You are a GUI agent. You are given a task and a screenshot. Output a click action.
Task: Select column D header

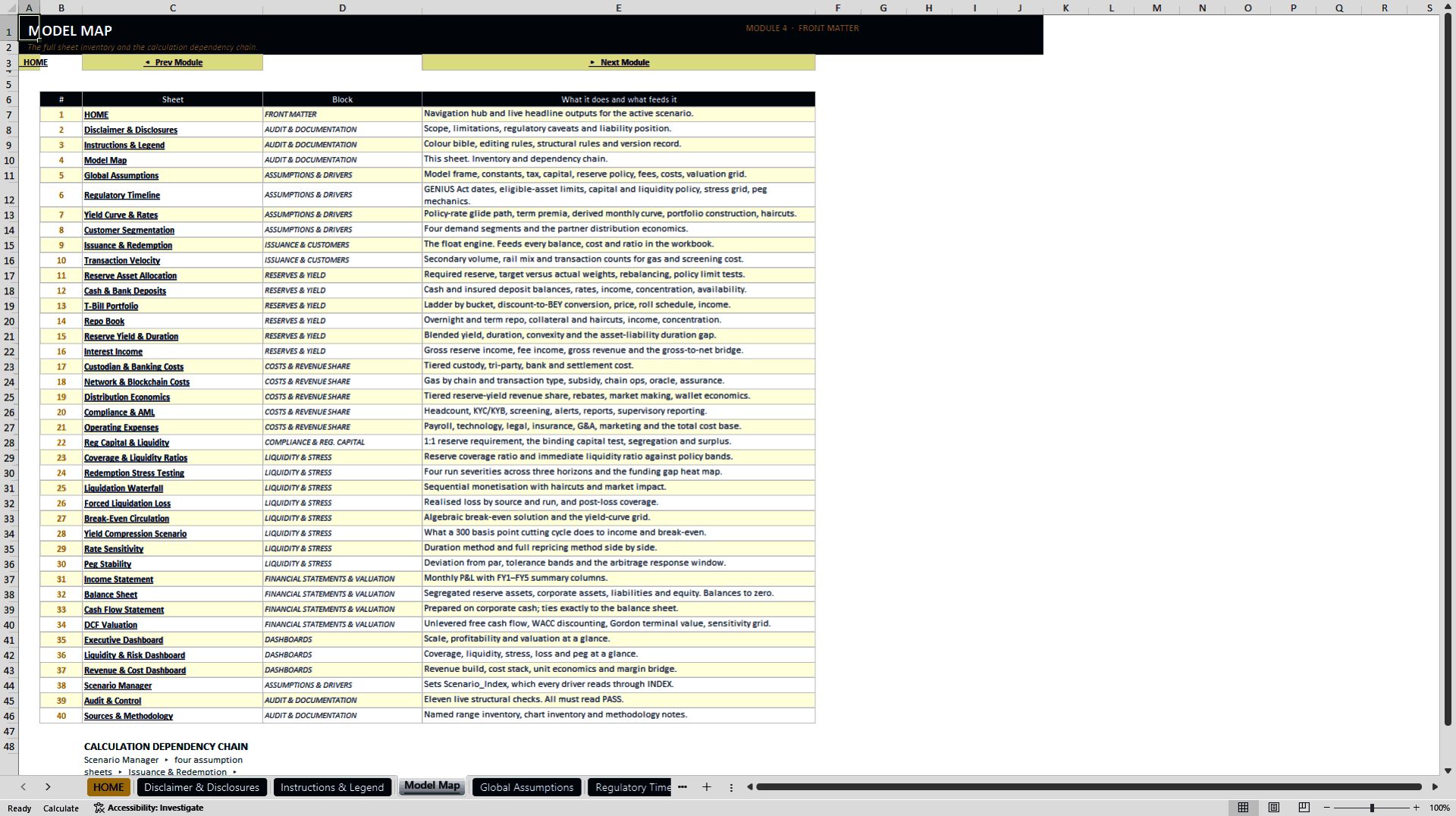[342, 8]
